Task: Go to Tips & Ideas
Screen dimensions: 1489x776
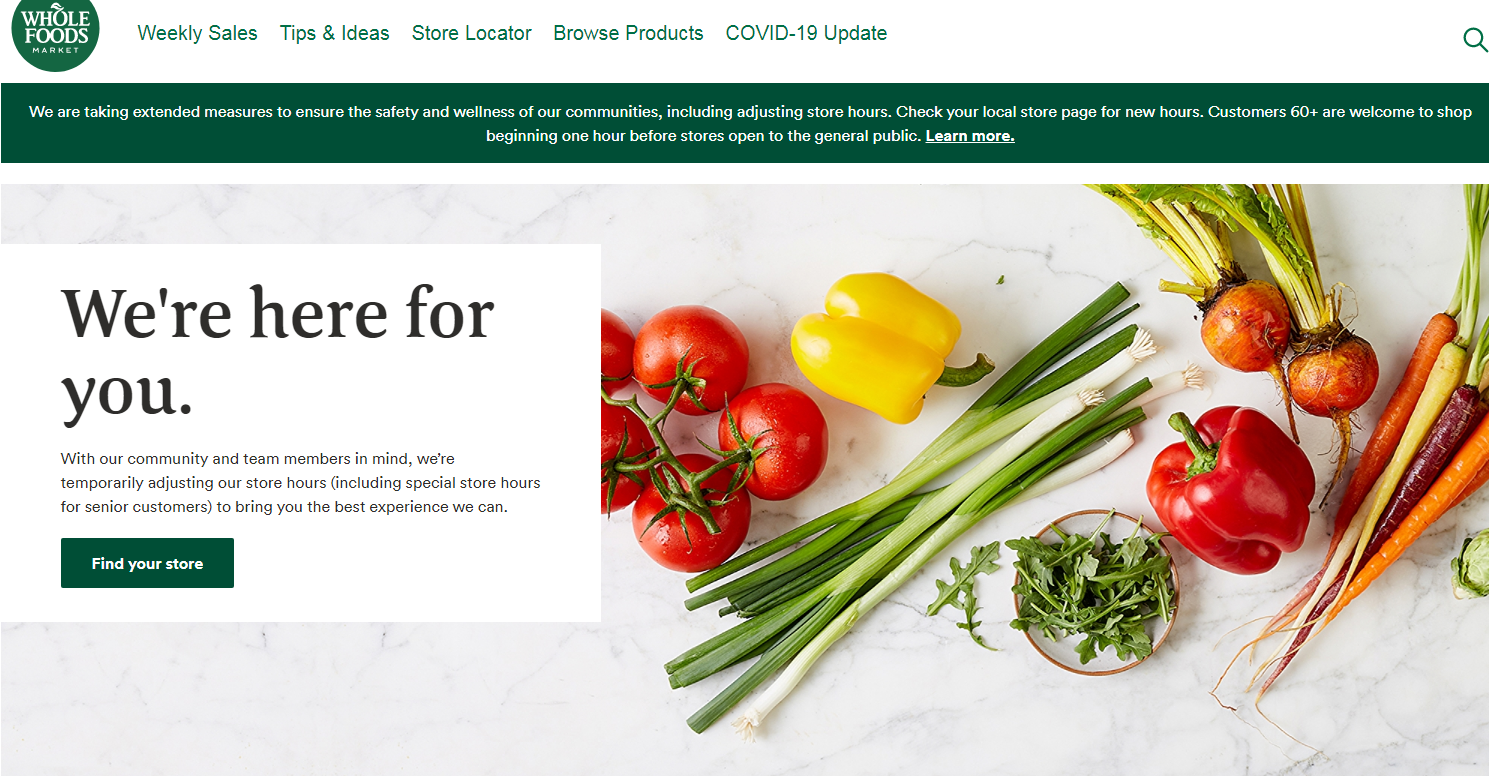Action: coord(335,33)
